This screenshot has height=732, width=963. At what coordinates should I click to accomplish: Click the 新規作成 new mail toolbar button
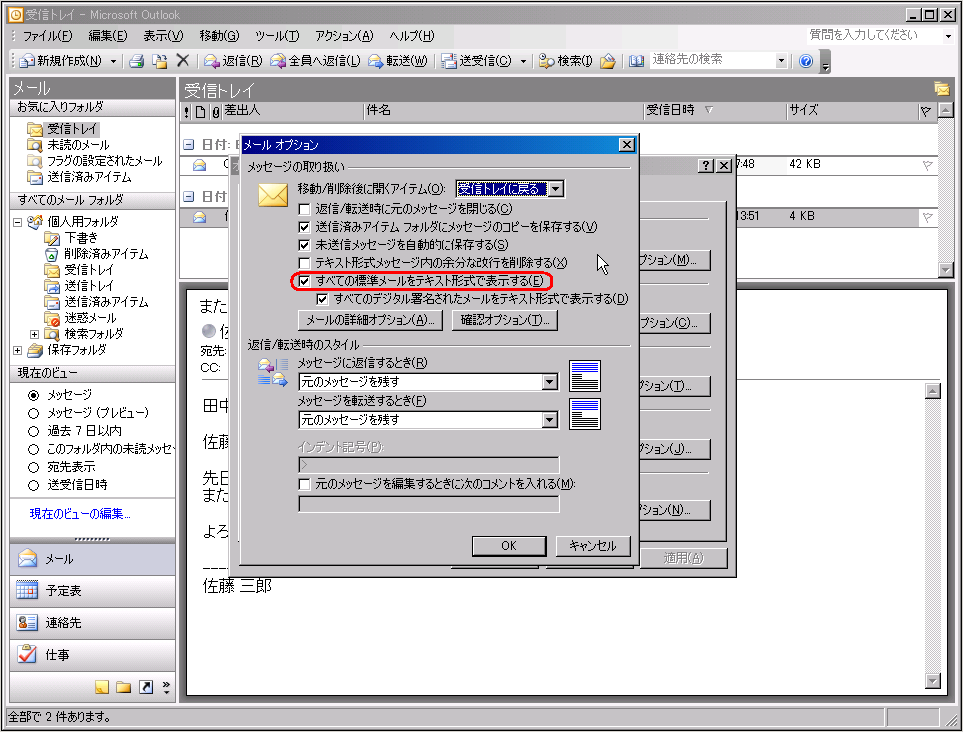pyautogui.click(x=60, y=61)
